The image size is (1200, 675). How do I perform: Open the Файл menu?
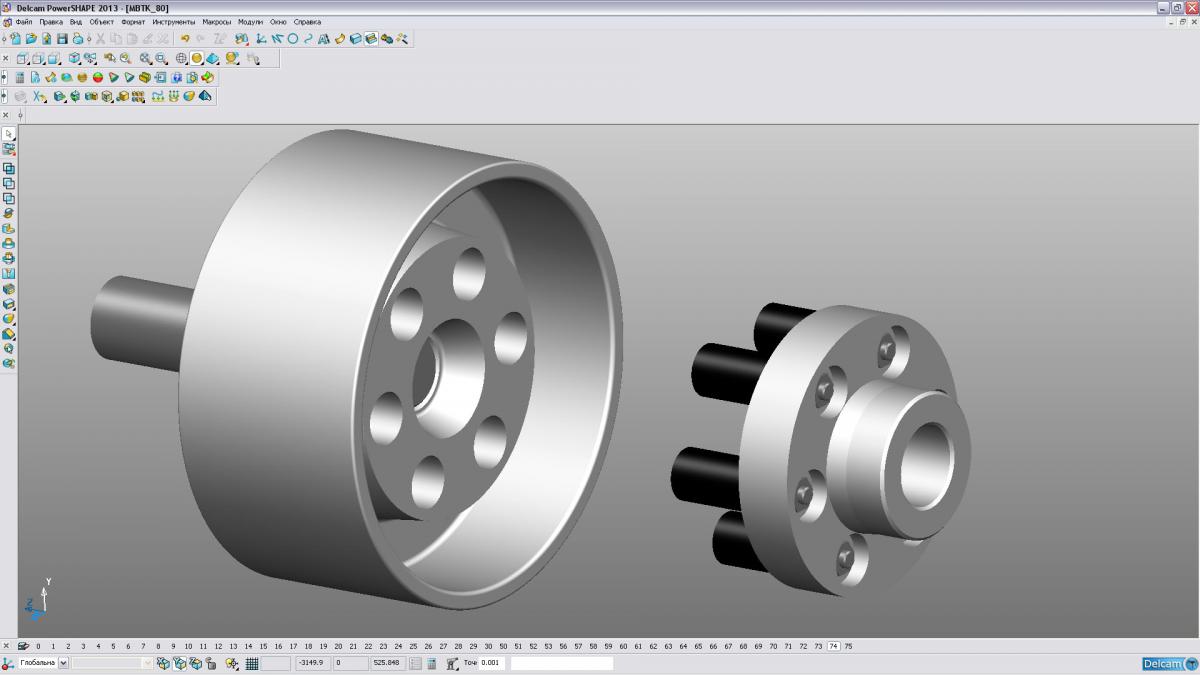click(23, 21)
